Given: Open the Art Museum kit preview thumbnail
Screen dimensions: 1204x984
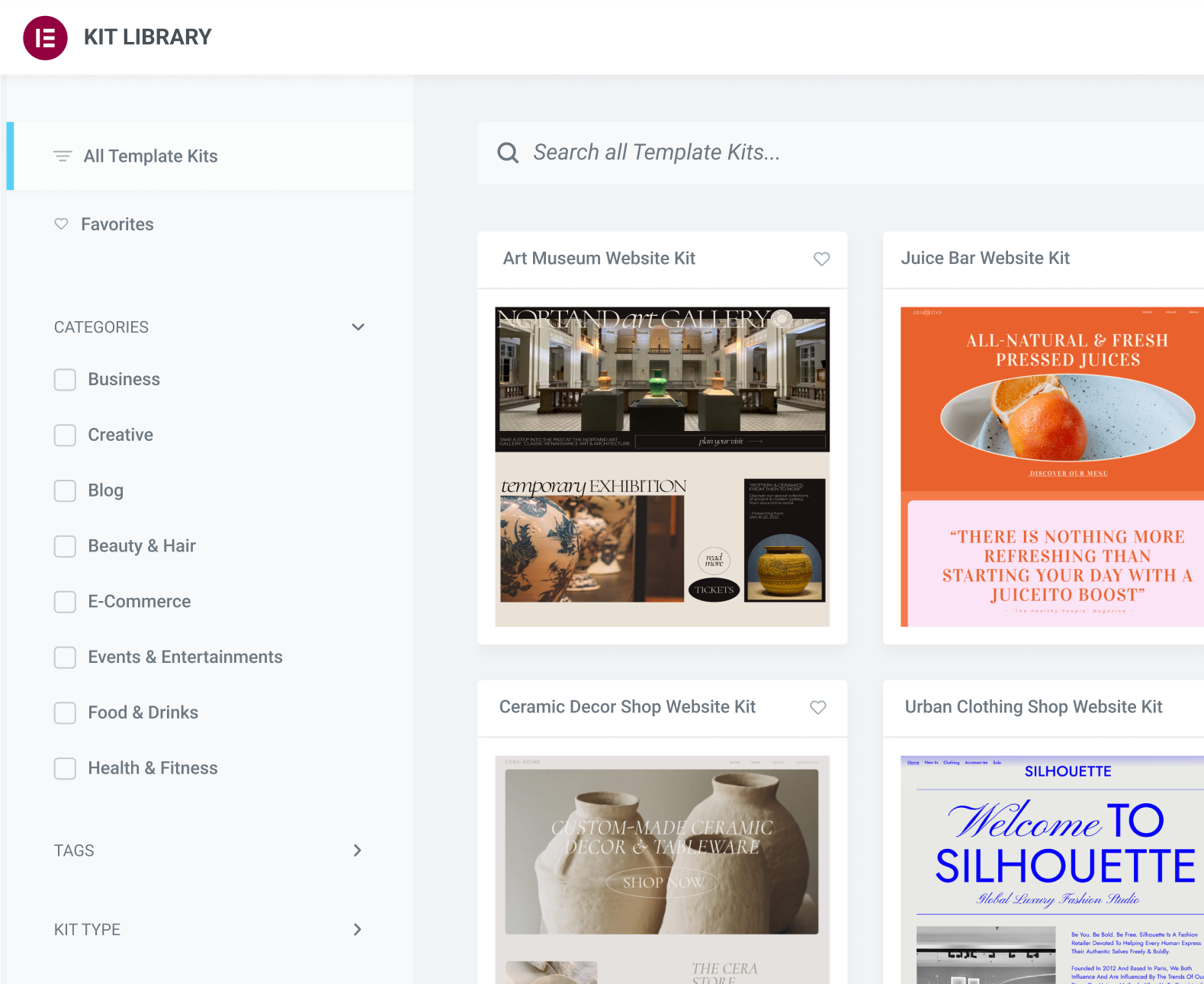Looking at the screenshot, I should pyautogui.click(x=662, y=466).
